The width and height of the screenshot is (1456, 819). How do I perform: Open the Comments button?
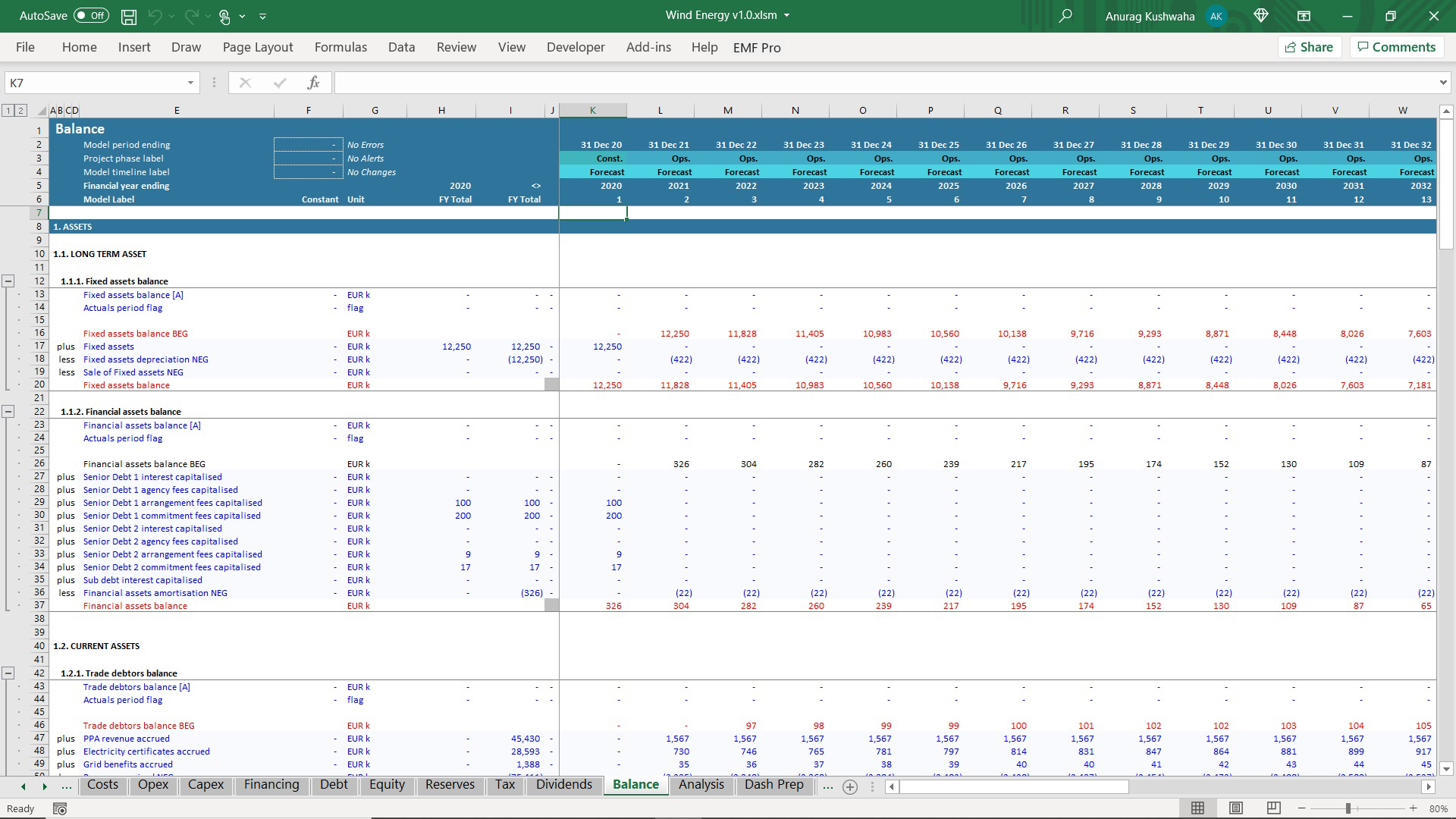point(1396,47)
